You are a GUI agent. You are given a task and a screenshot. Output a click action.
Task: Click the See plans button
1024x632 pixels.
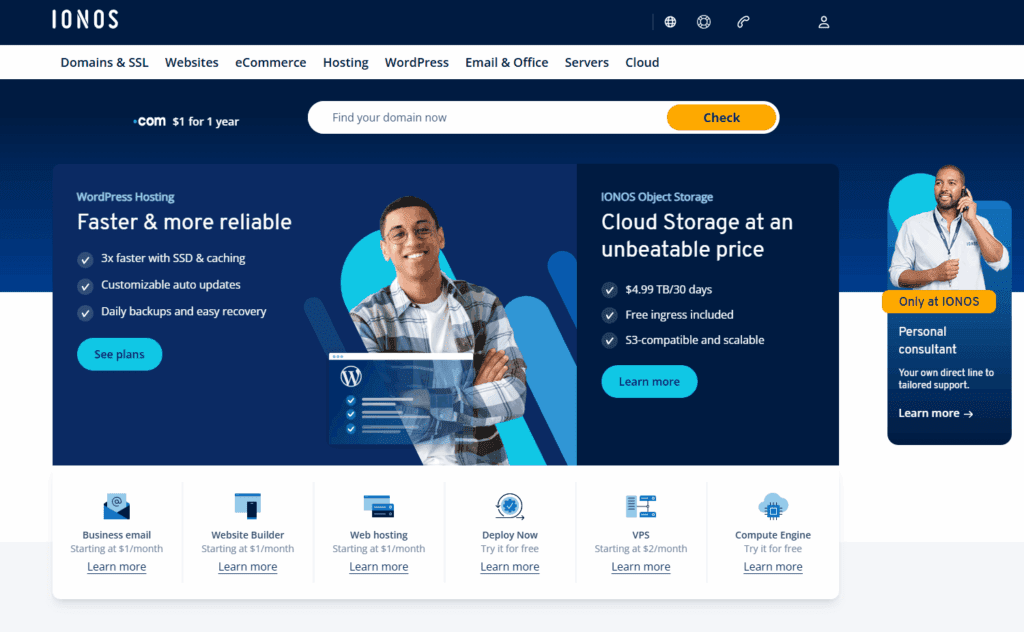pyautogui.click(x=120, y=355)
